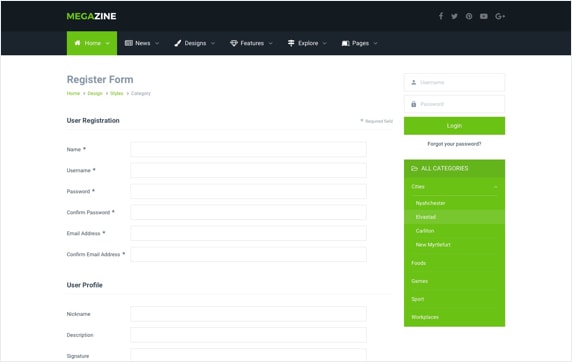Click the Email Address input field
The image size is (572, 362).
(248, 233)
